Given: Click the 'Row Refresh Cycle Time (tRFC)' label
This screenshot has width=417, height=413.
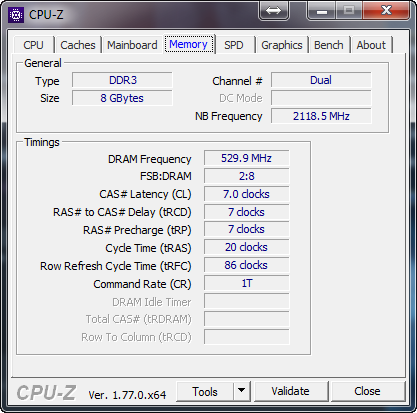Looking at the screenshot, I should (x=116, y=266).
